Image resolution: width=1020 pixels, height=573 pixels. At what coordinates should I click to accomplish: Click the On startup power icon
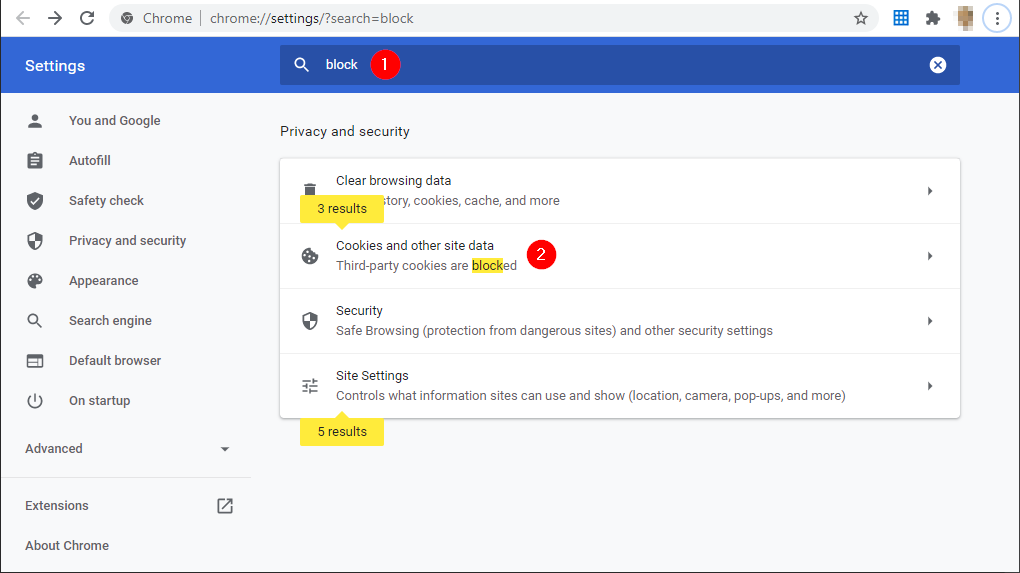(x=35, y=401)
